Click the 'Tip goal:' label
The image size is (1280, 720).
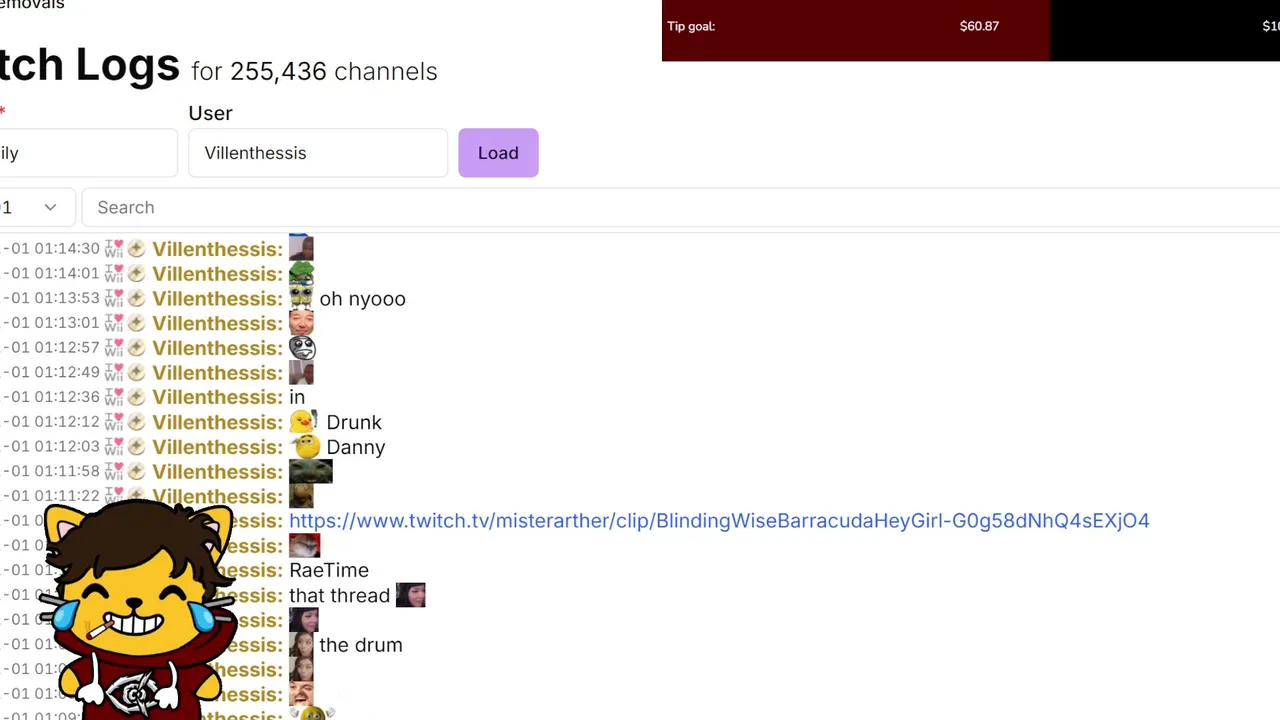click(x=691, y=26)
